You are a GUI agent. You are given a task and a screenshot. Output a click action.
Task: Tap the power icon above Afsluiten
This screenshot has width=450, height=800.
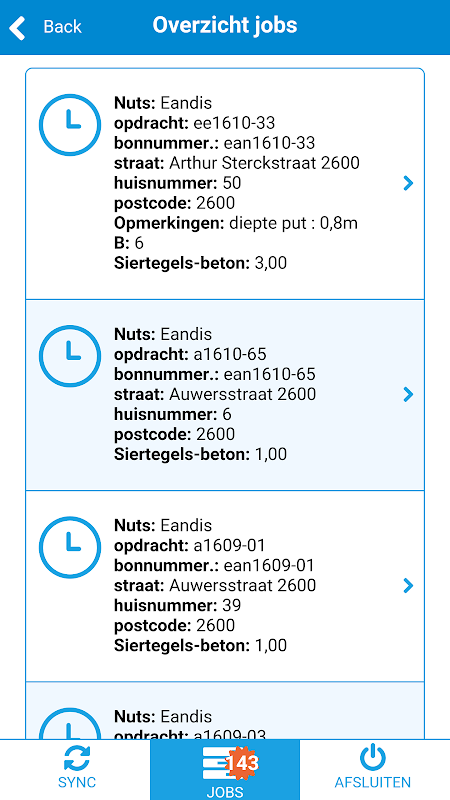(373, 757)
